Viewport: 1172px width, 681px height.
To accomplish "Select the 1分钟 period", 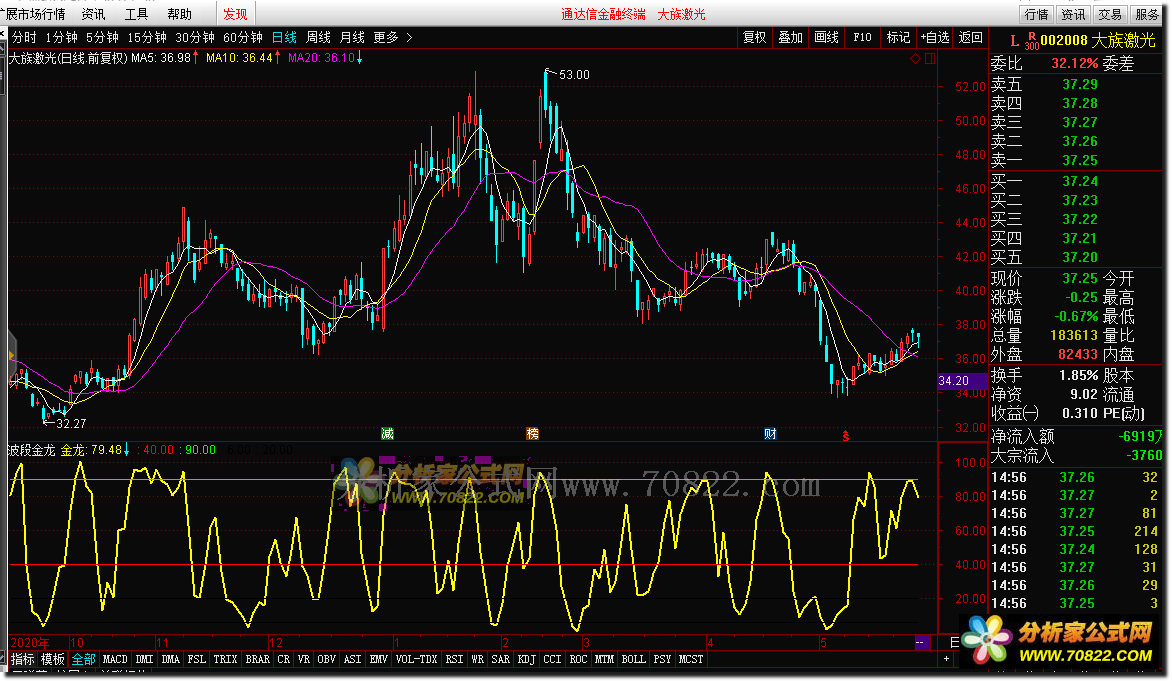I will point(61,37).
